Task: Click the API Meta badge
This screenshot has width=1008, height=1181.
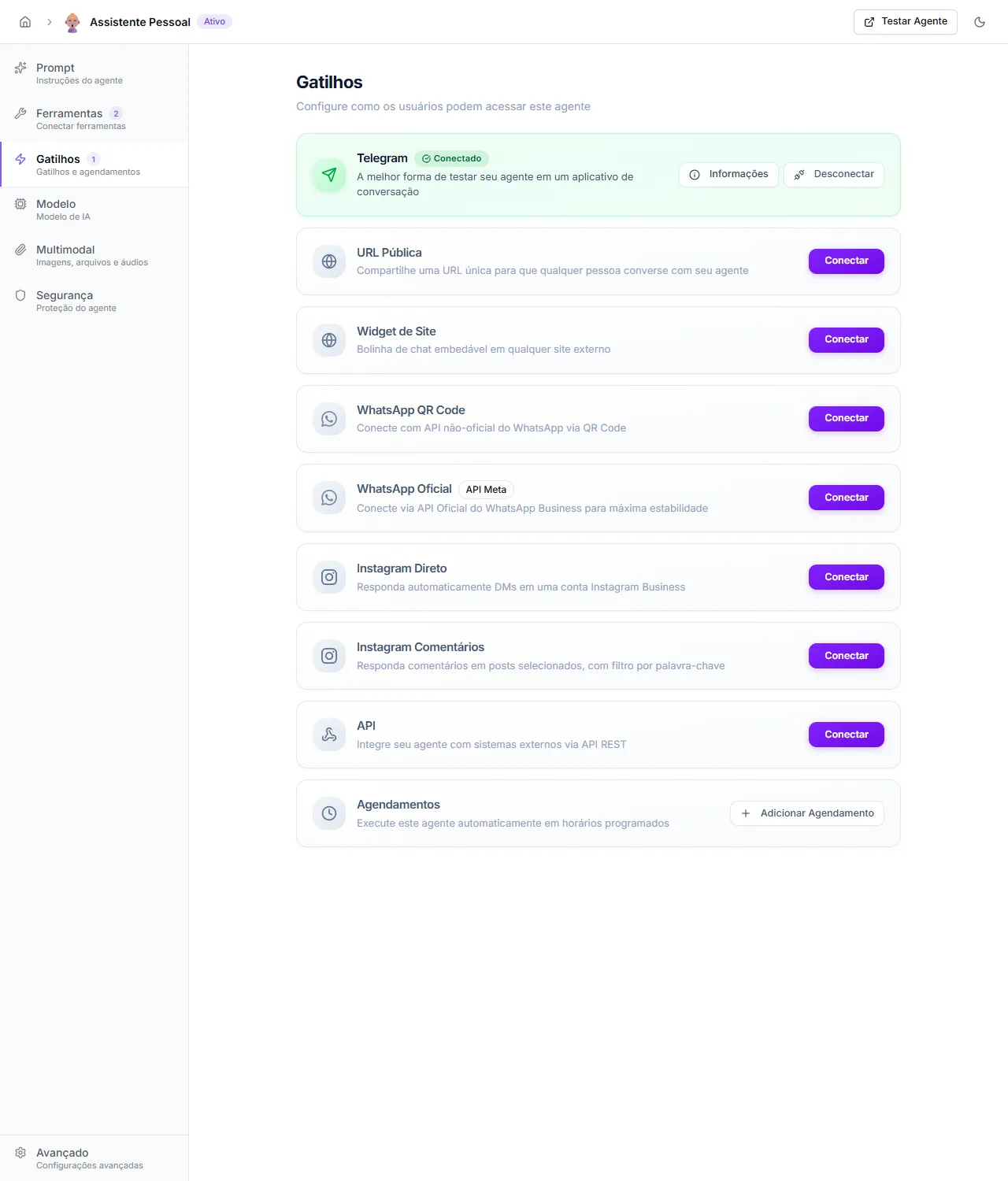Action: click(486, 490)
